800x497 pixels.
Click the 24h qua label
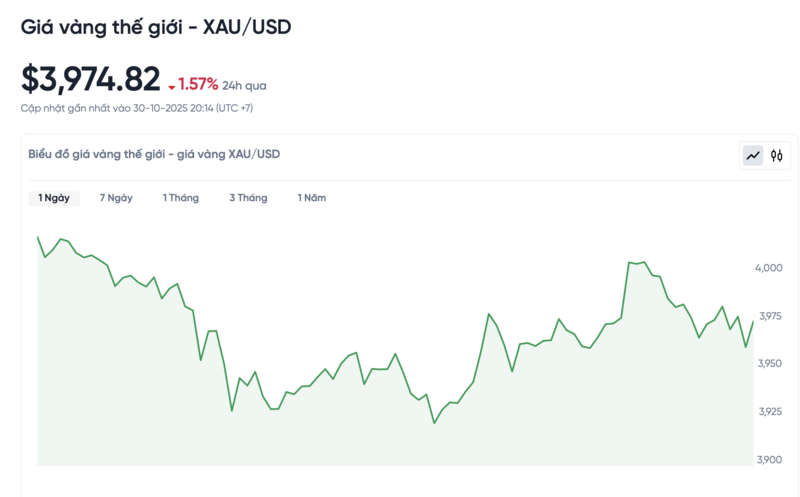[244, 86]
